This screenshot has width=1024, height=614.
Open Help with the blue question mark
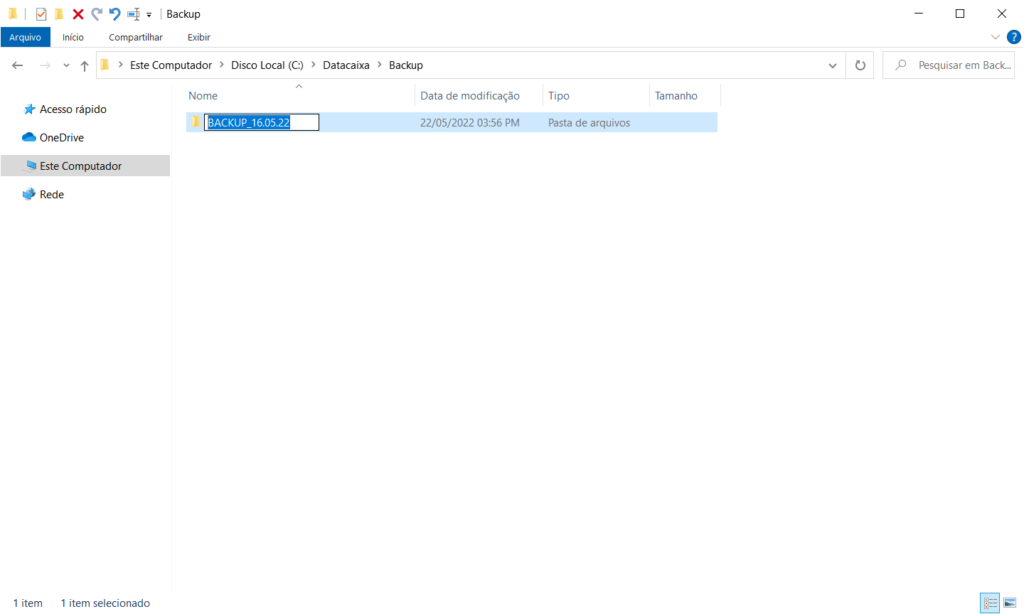coord(1013,37)
